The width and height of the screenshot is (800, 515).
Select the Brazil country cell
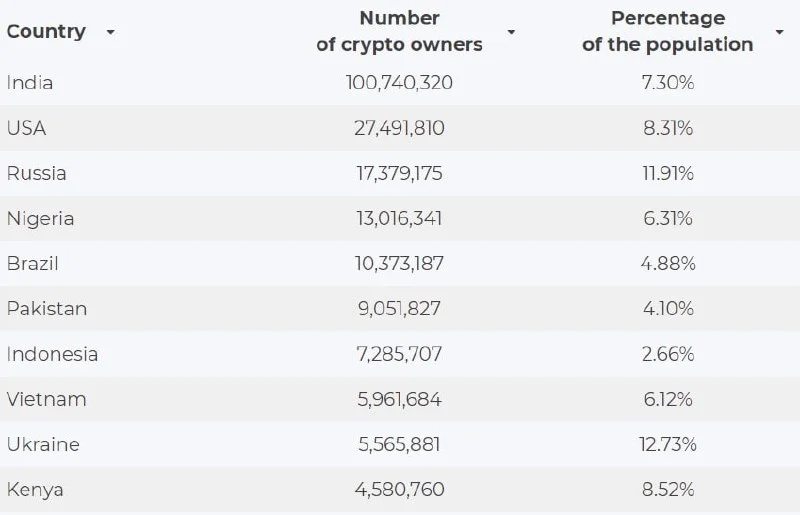[32, 263]
